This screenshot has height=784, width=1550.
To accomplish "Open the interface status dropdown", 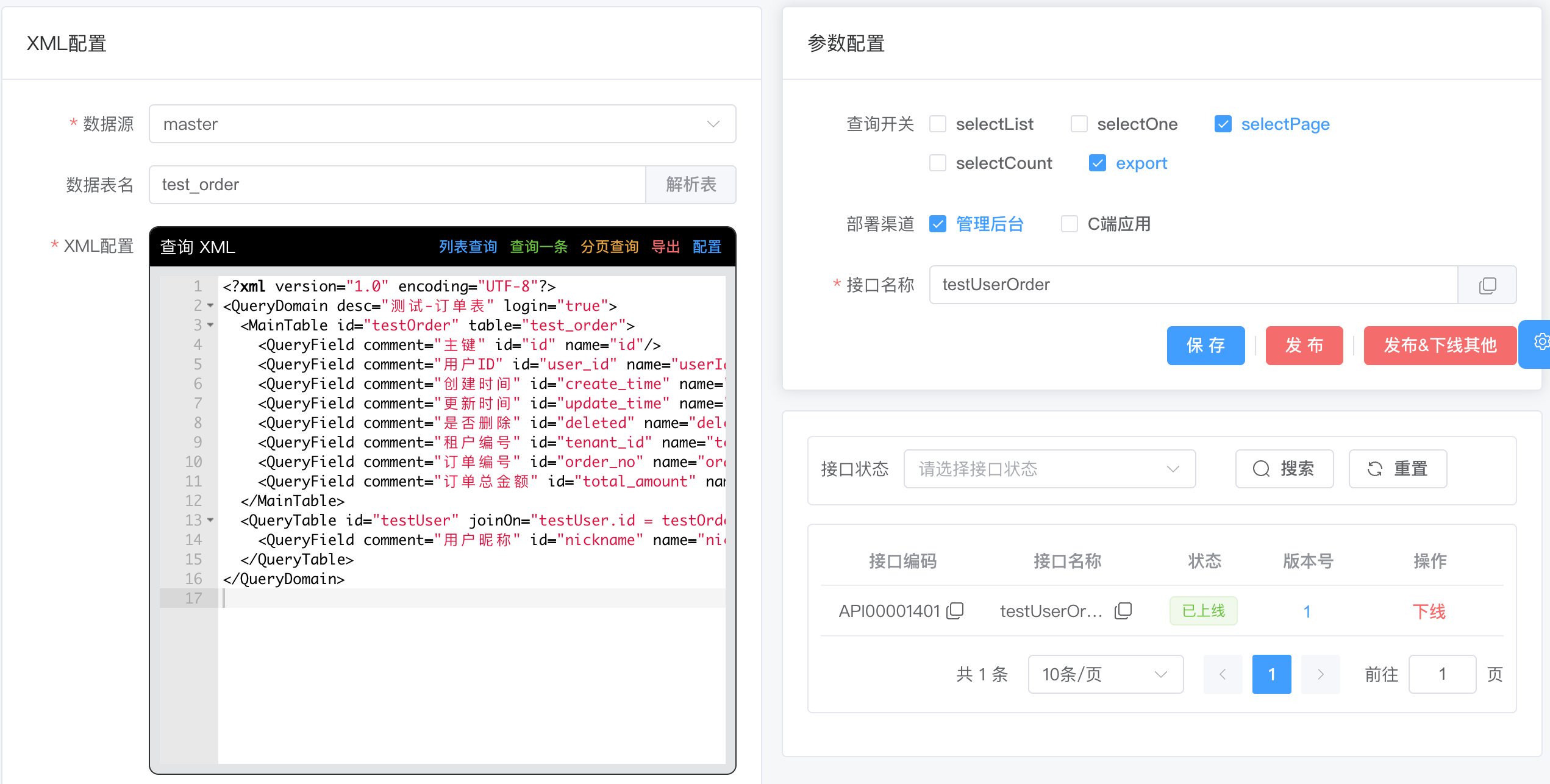I will (1049, 469).
